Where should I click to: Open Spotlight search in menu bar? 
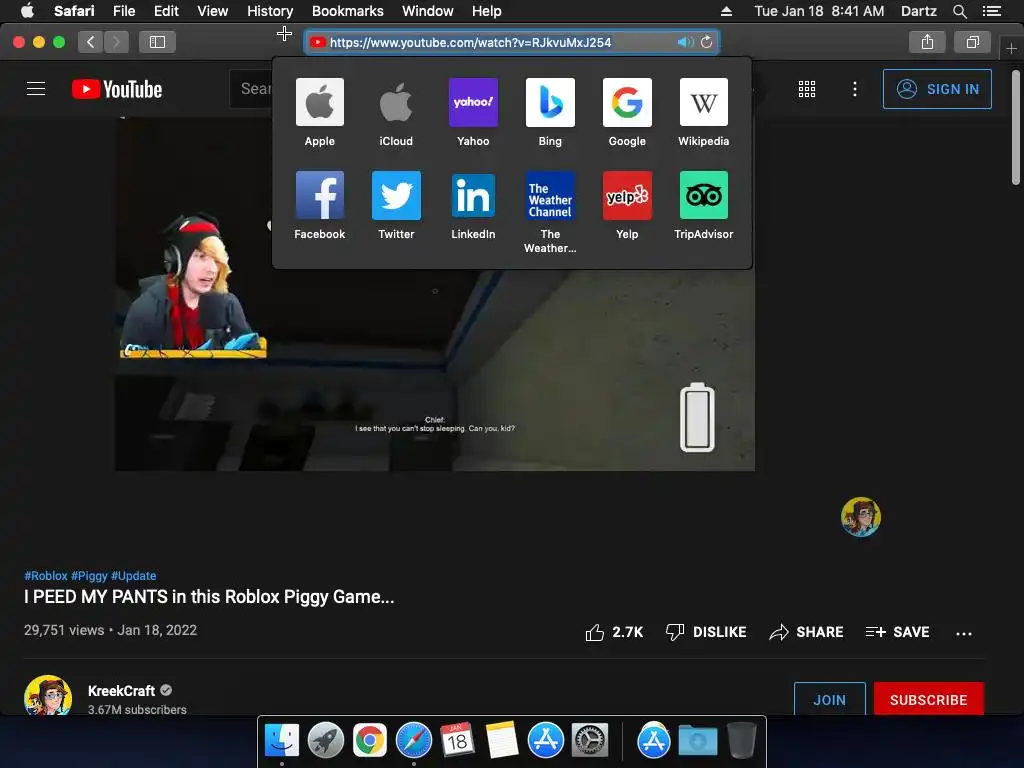click(959, 11)
